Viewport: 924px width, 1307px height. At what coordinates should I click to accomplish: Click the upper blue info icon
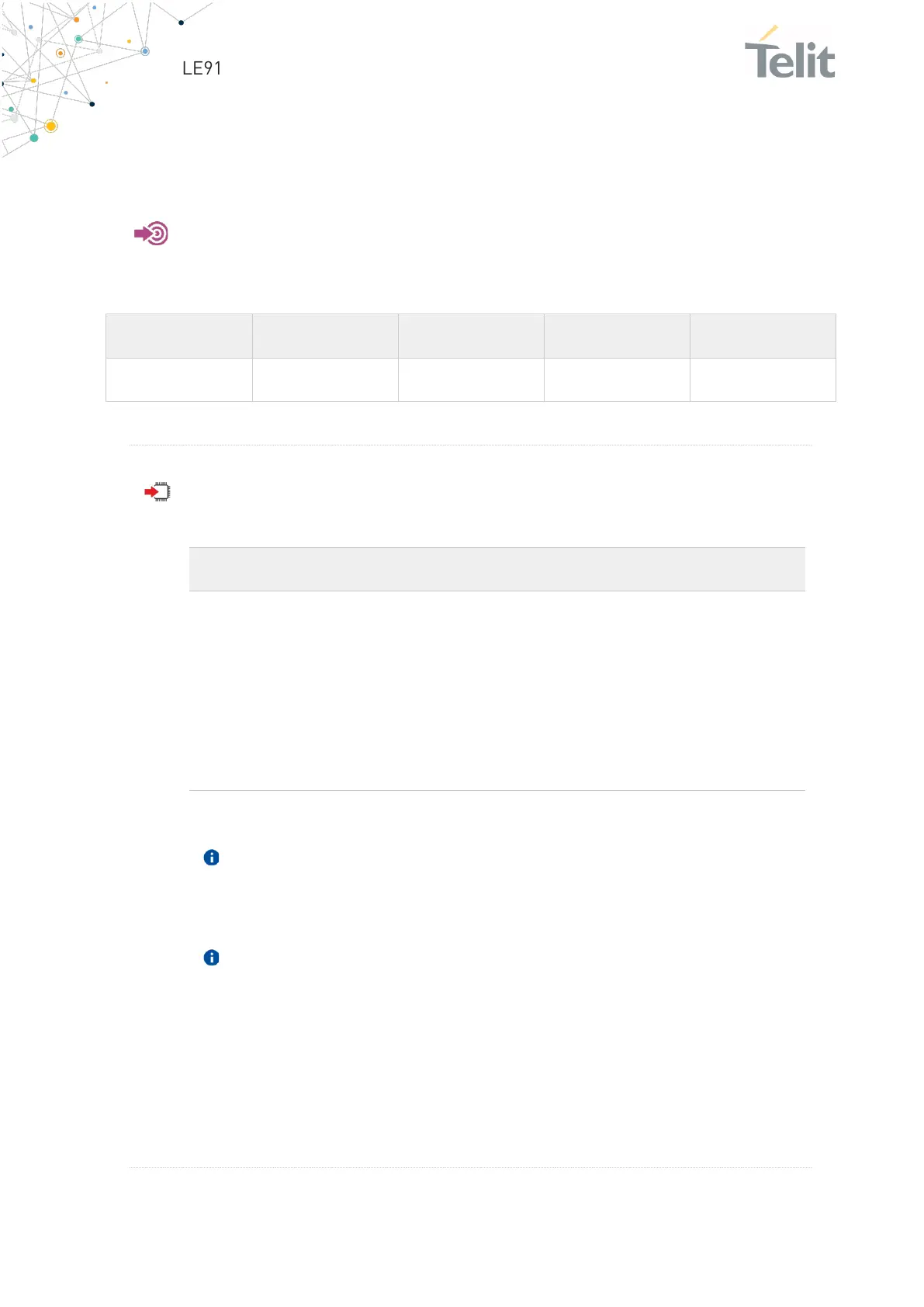(x=211, y=858)
